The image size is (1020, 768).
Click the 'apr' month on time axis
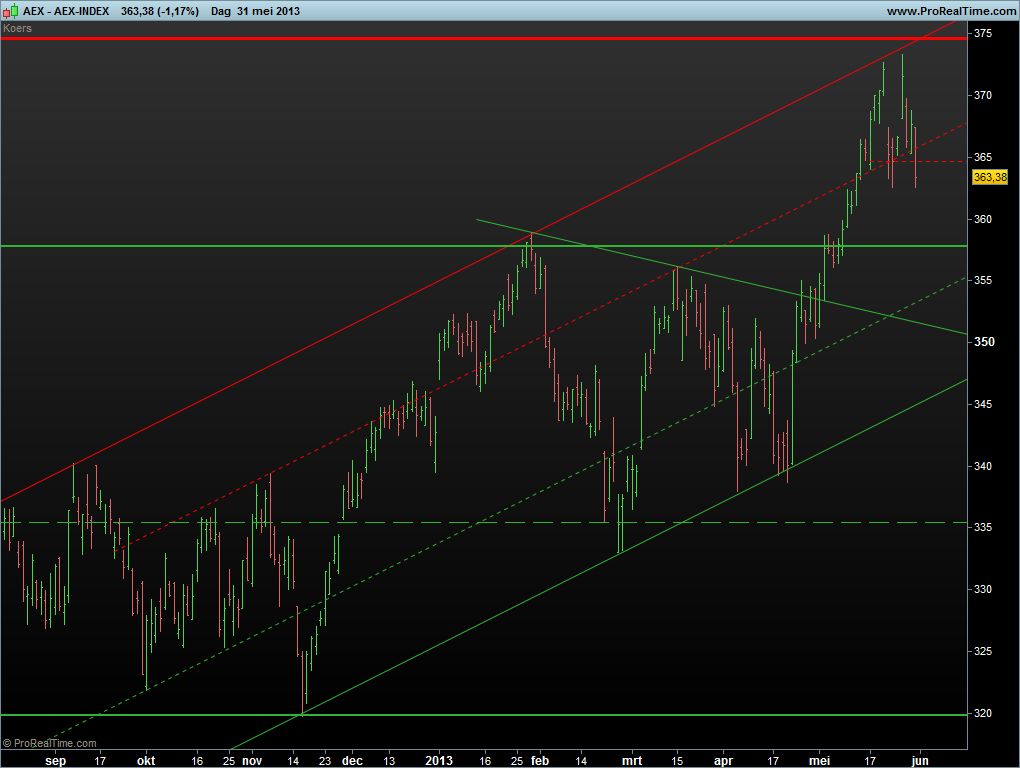725,760
